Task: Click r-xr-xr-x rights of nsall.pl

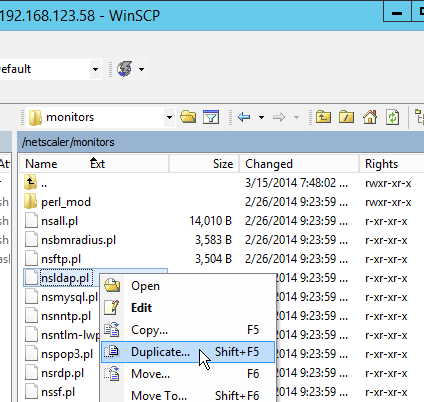Action: click(386, 221)
